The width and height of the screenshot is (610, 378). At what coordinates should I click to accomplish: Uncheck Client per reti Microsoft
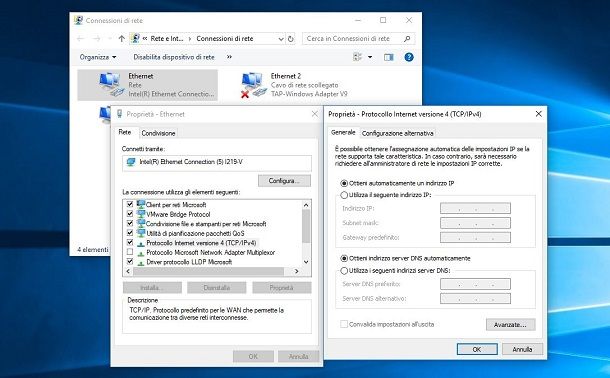(x=130, y=204)
